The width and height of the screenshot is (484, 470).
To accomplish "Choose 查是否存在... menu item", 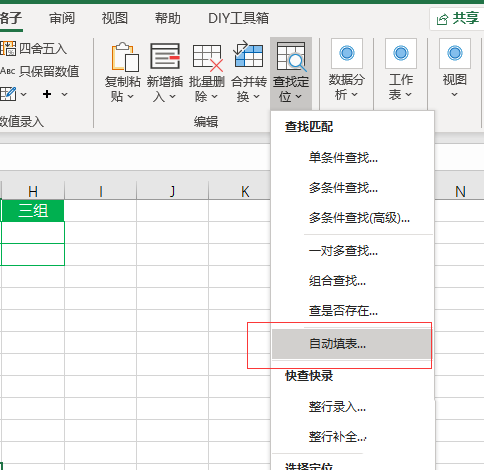I will tap(352, 311).
